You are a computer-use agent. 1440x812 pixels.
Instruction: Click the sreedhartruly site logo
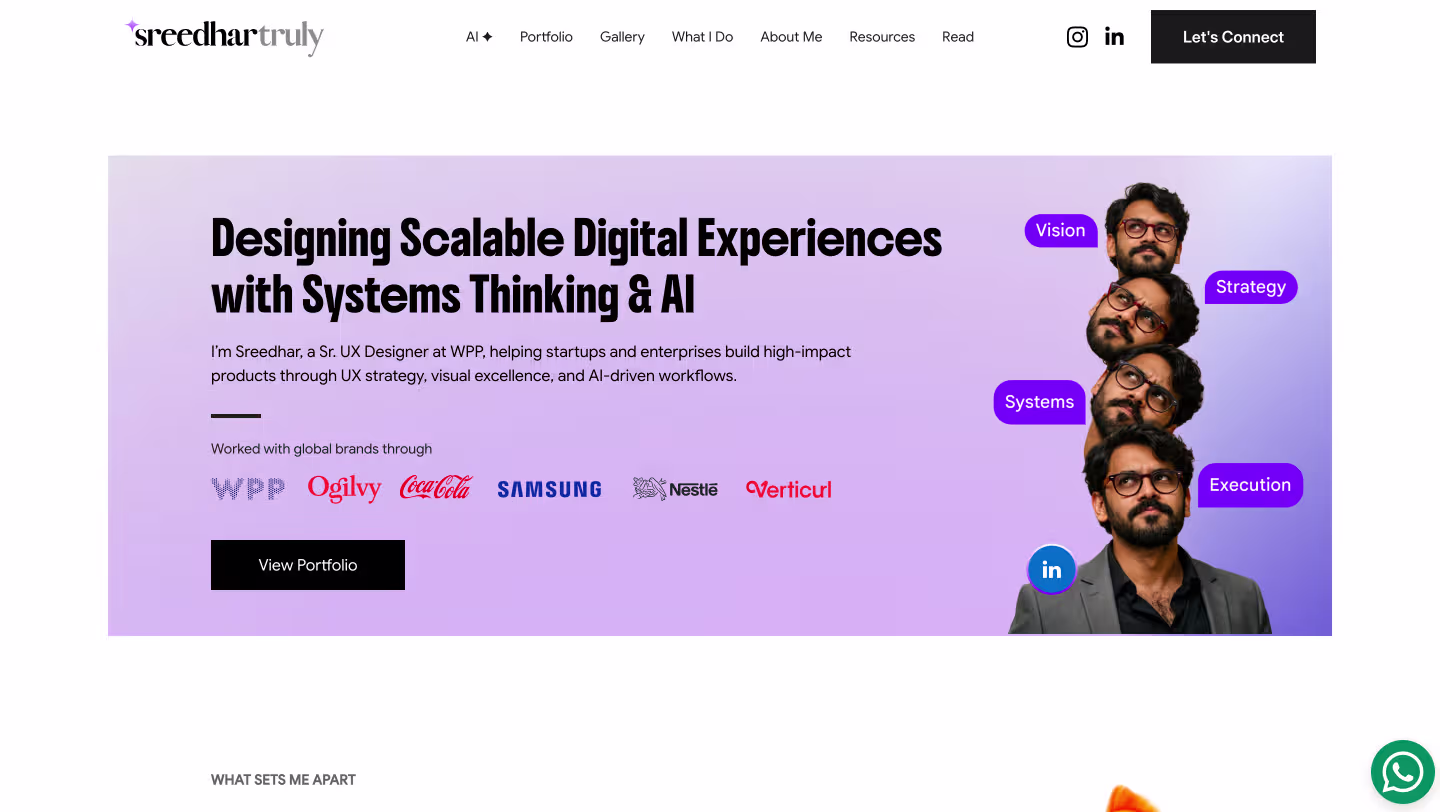[224, 36]
